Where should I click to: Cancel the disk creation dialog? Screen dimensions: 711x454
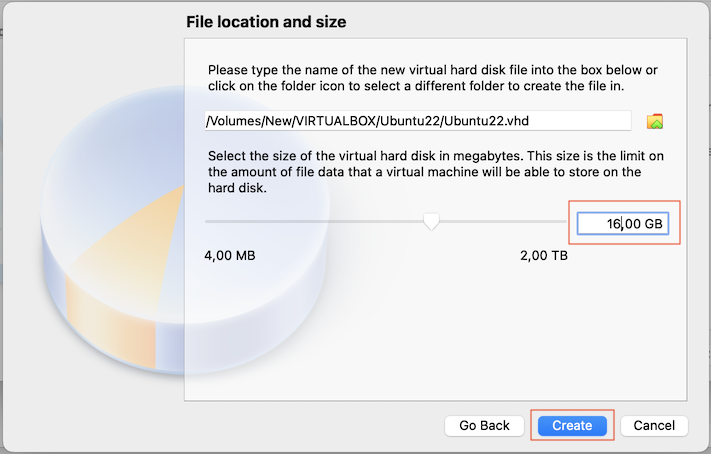[x=654, y=425]
